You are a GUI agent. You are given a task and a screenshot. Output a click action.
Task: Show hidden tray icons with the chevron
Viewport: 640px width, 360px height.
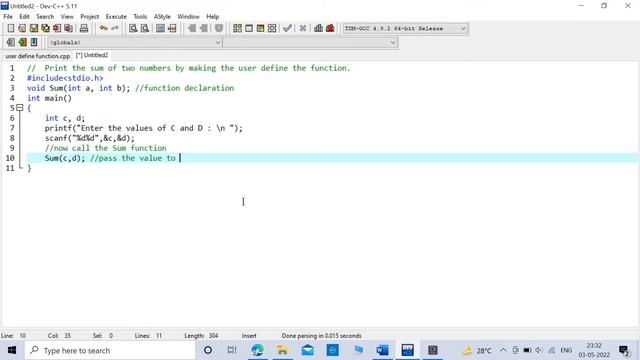pos(503,350)
